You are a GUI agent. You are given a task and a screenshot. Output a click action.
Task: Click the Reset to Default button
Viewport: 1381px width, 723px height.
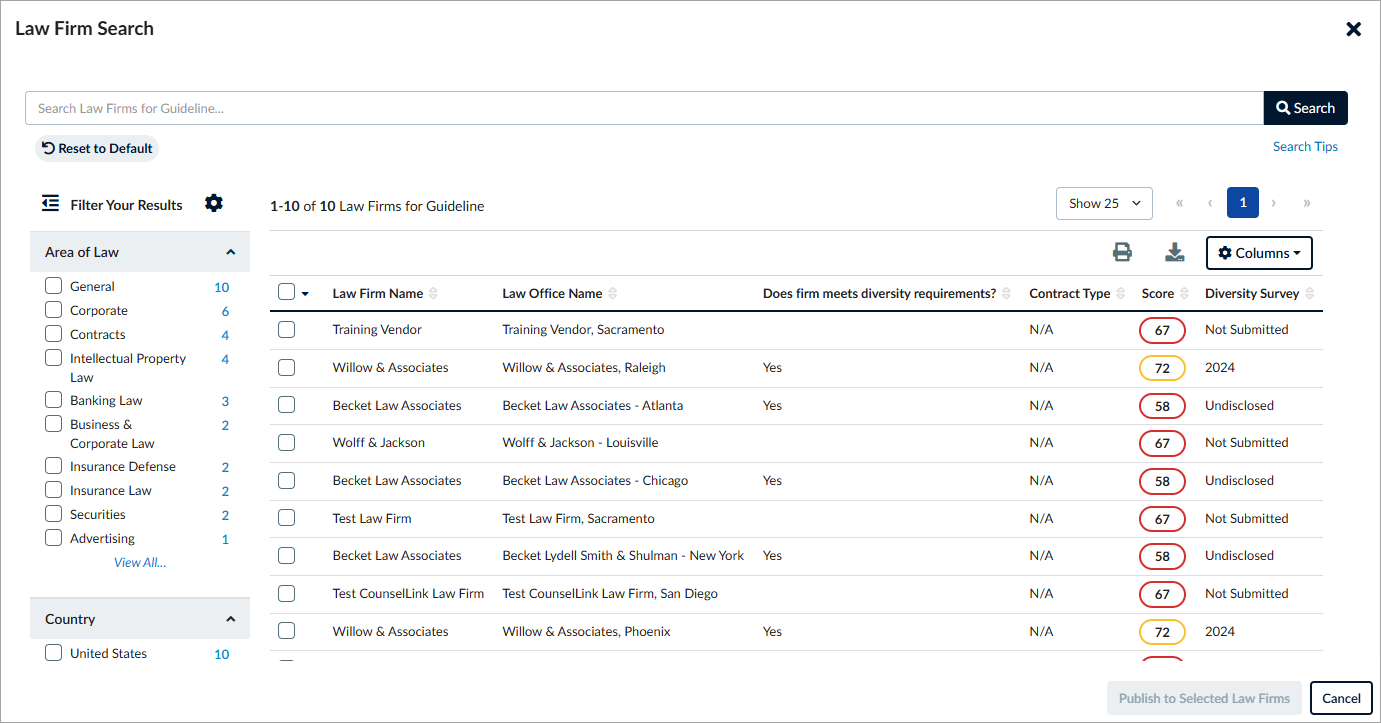pyautogui.click(x=97, y=148)
